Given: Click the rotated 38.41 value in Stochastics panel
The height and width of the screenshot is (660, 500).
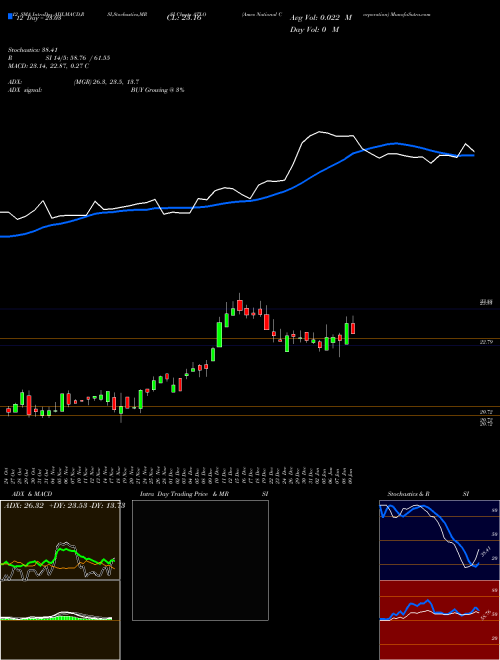Looking at the screenshot, I should pos(486,551).
